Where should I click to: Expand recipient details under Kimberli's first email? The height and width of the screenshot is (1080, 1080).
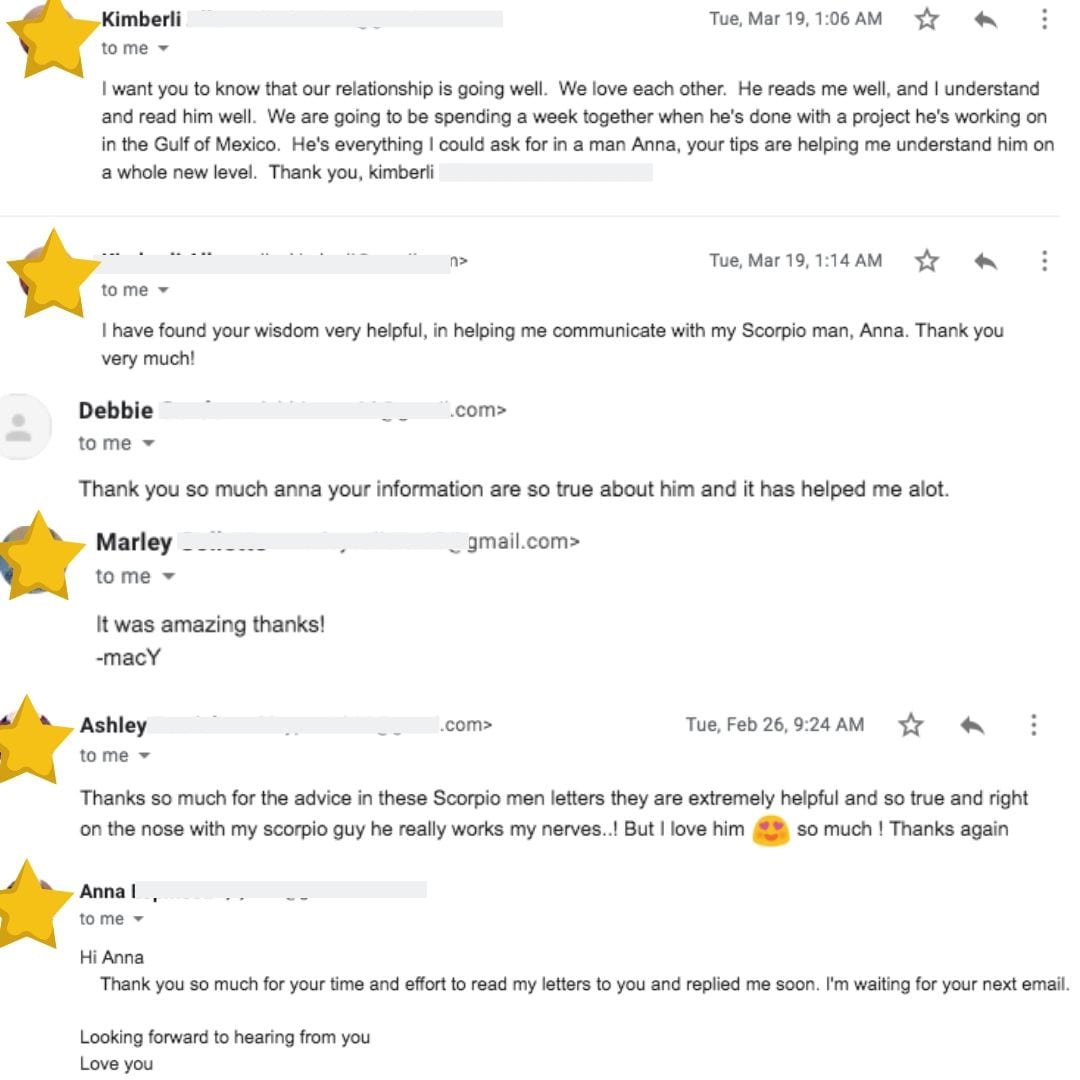pyautogui.click(x=163, y=49)
